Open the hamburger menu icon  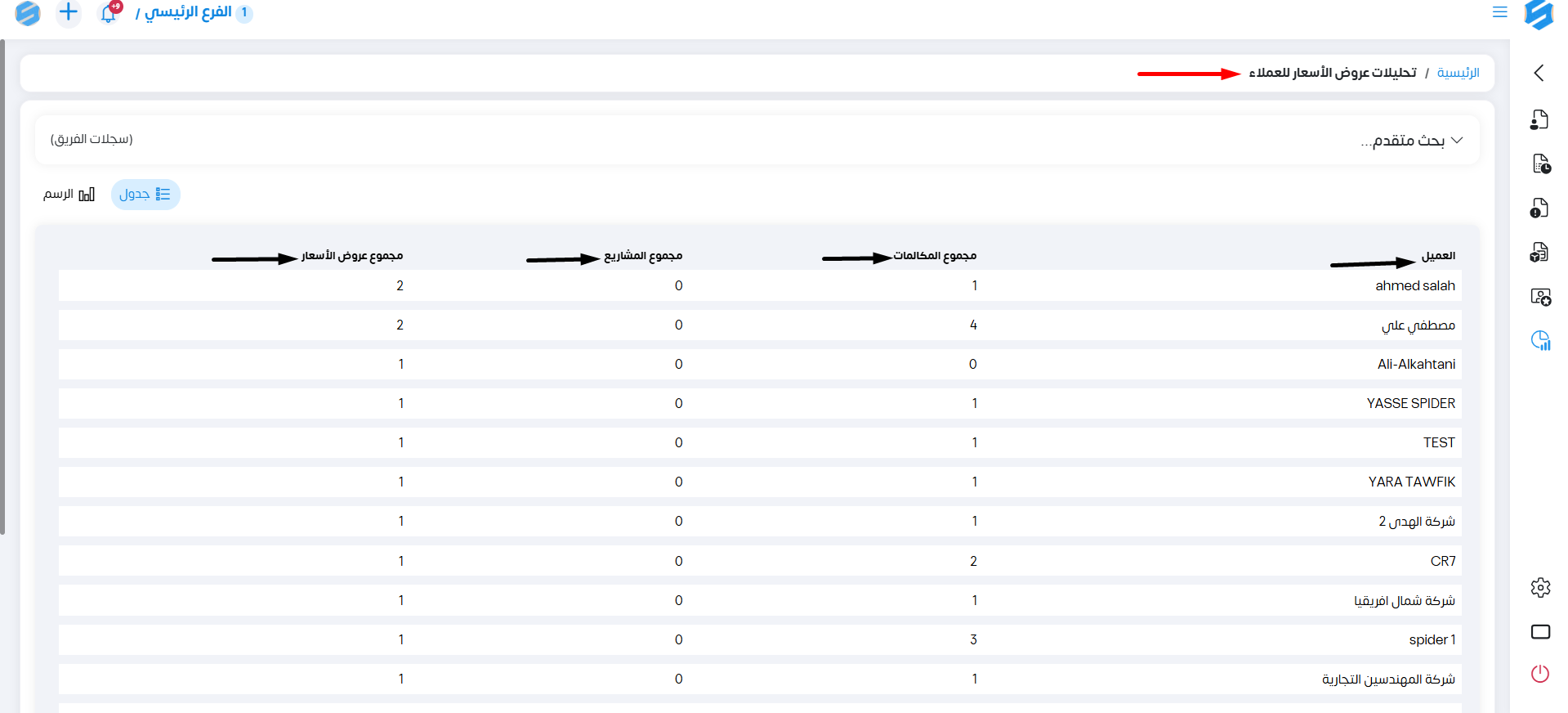coord(1499,12)
